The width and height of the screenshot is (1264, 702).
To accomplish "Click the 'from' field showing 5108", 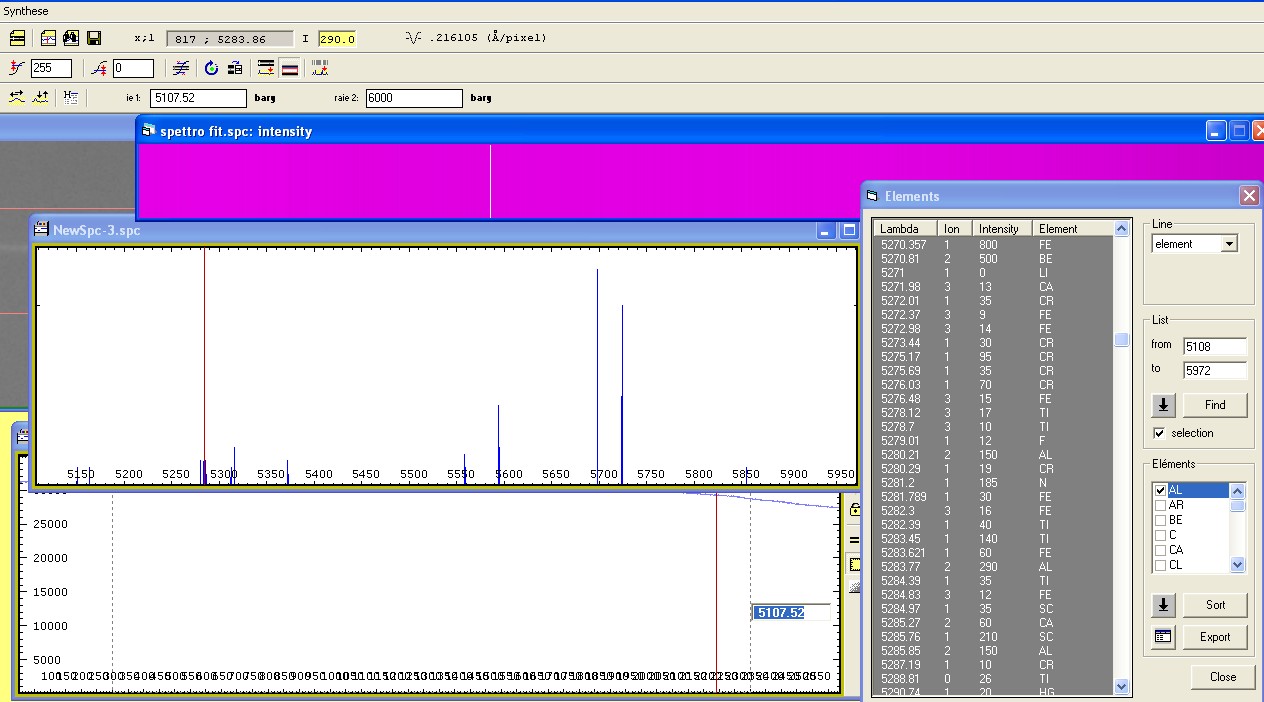I will [x=1215, y=347].
